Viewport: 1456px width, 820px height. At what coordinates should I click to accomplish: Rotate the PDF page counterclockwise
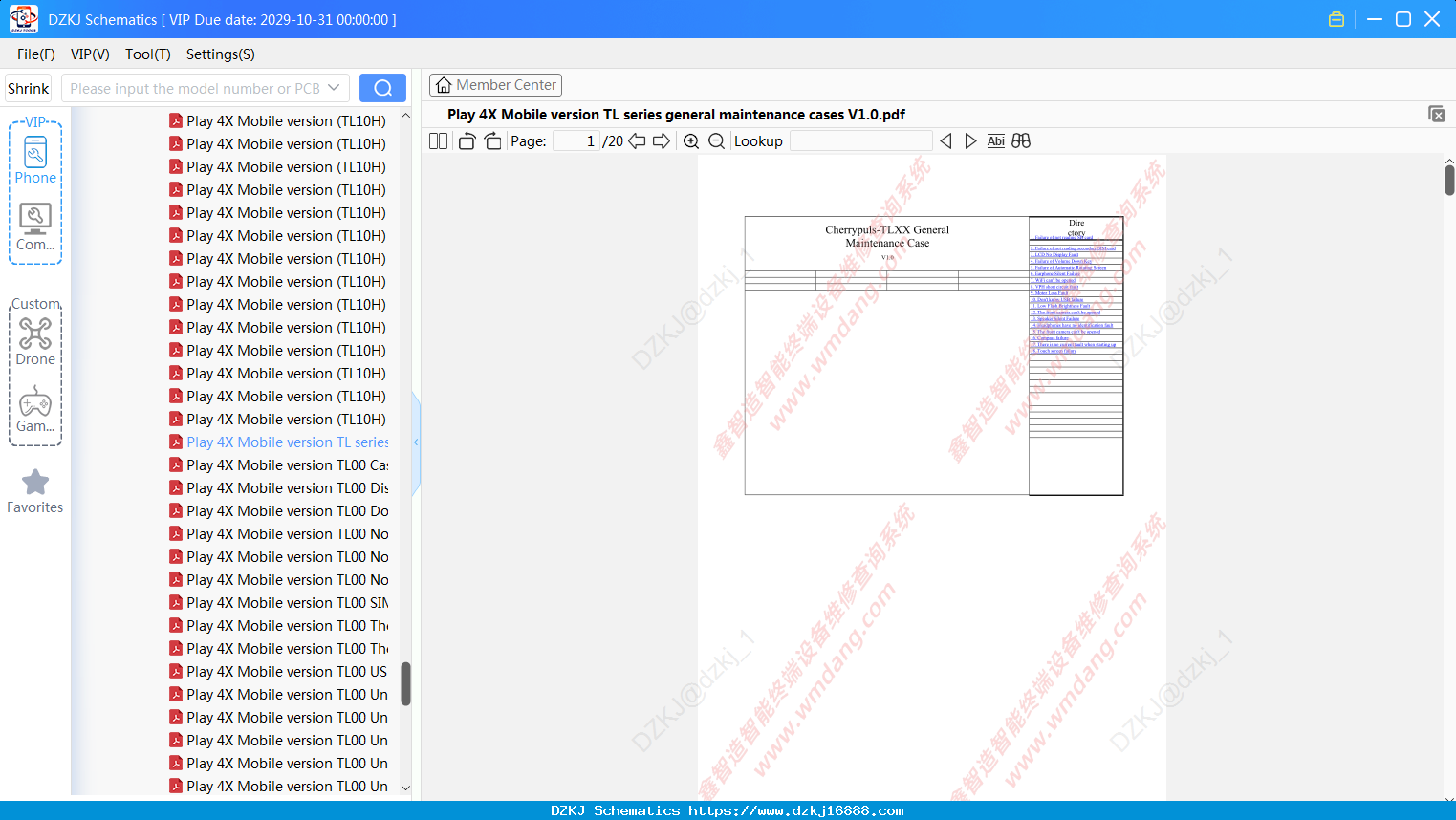(467, 141)
